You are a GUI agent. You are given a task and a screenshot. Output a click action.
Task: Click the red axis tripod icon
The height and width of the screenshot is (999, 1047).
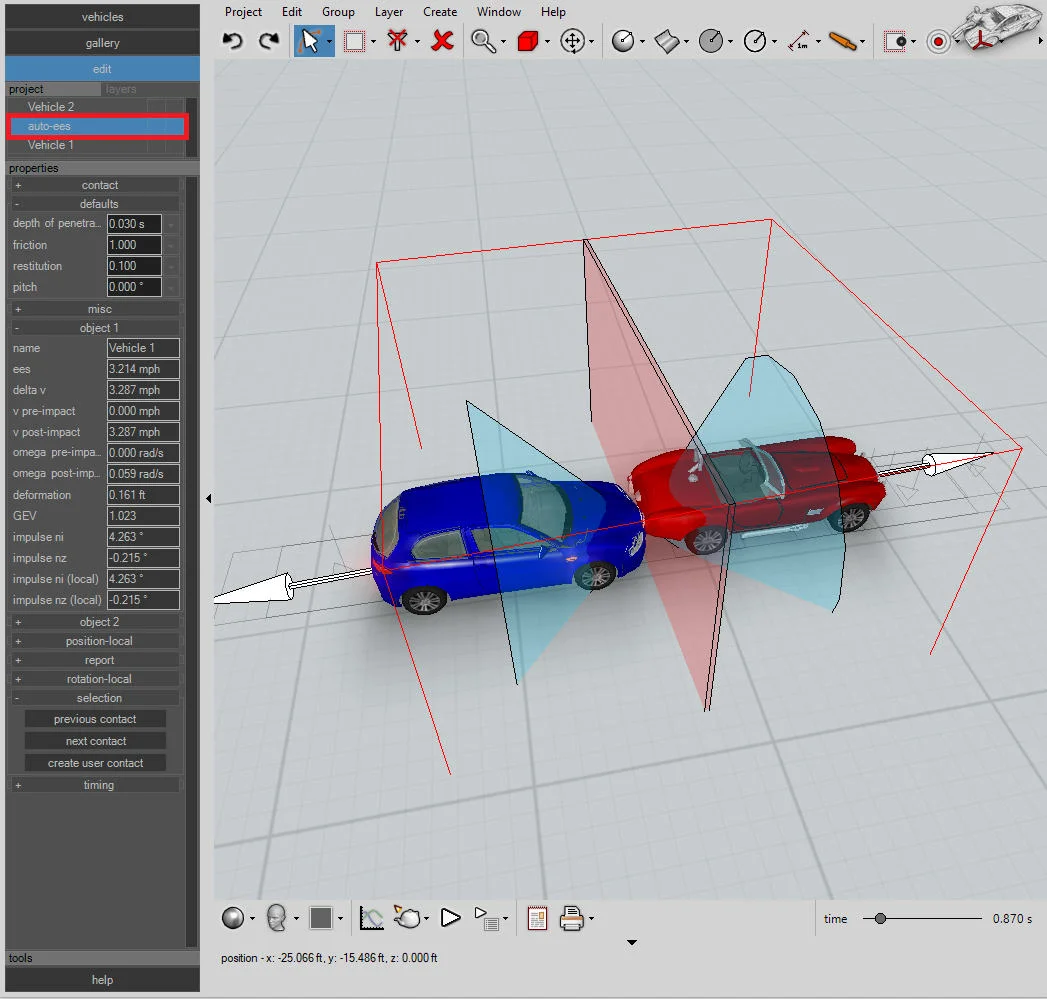pos(982,42)
